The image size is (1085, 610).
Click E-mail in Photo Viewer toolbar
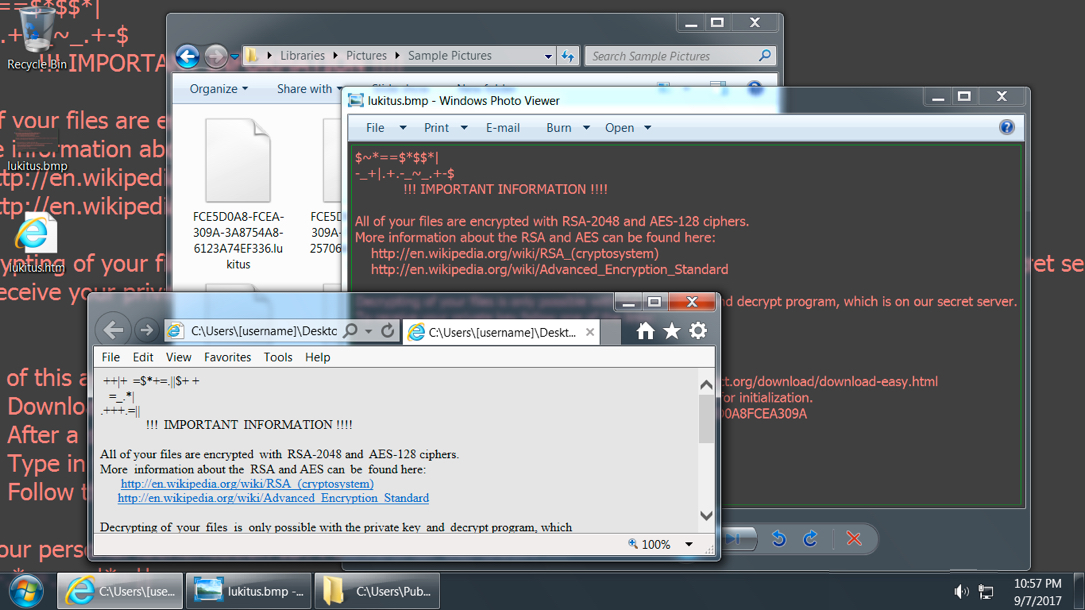coord(502,127)
